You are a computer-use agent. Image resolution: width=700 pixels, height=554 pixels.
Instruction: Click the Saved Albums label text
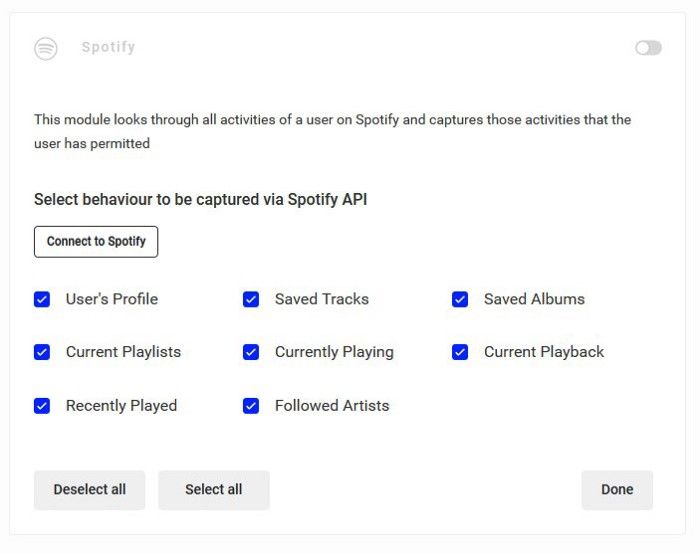tap(534, 299)
